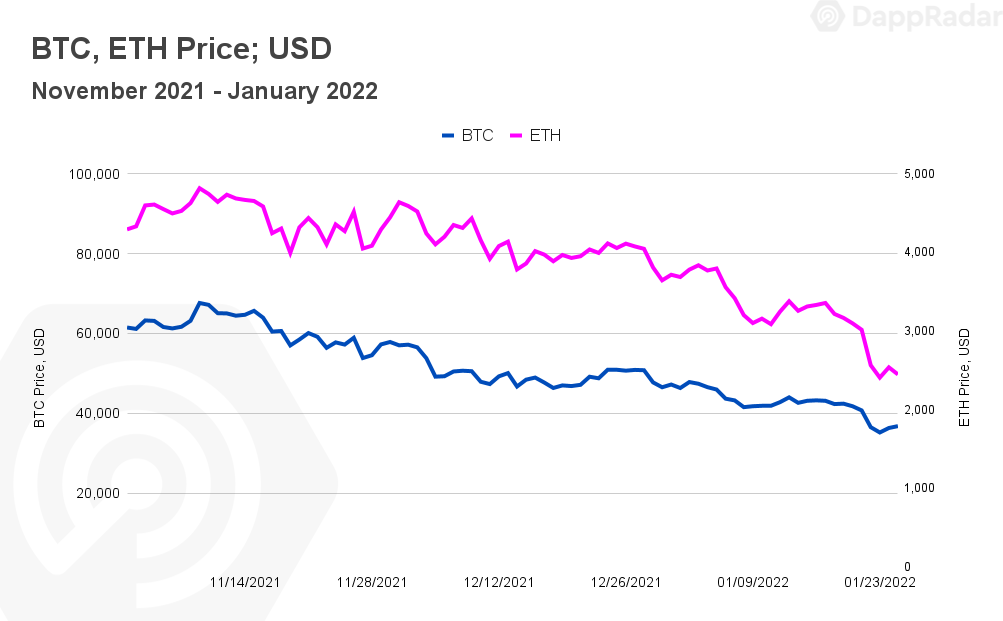Click the DappRadar logo icon at top right
The width and height of the screenshot is (1003, 621).
click(x=828, y=15)
